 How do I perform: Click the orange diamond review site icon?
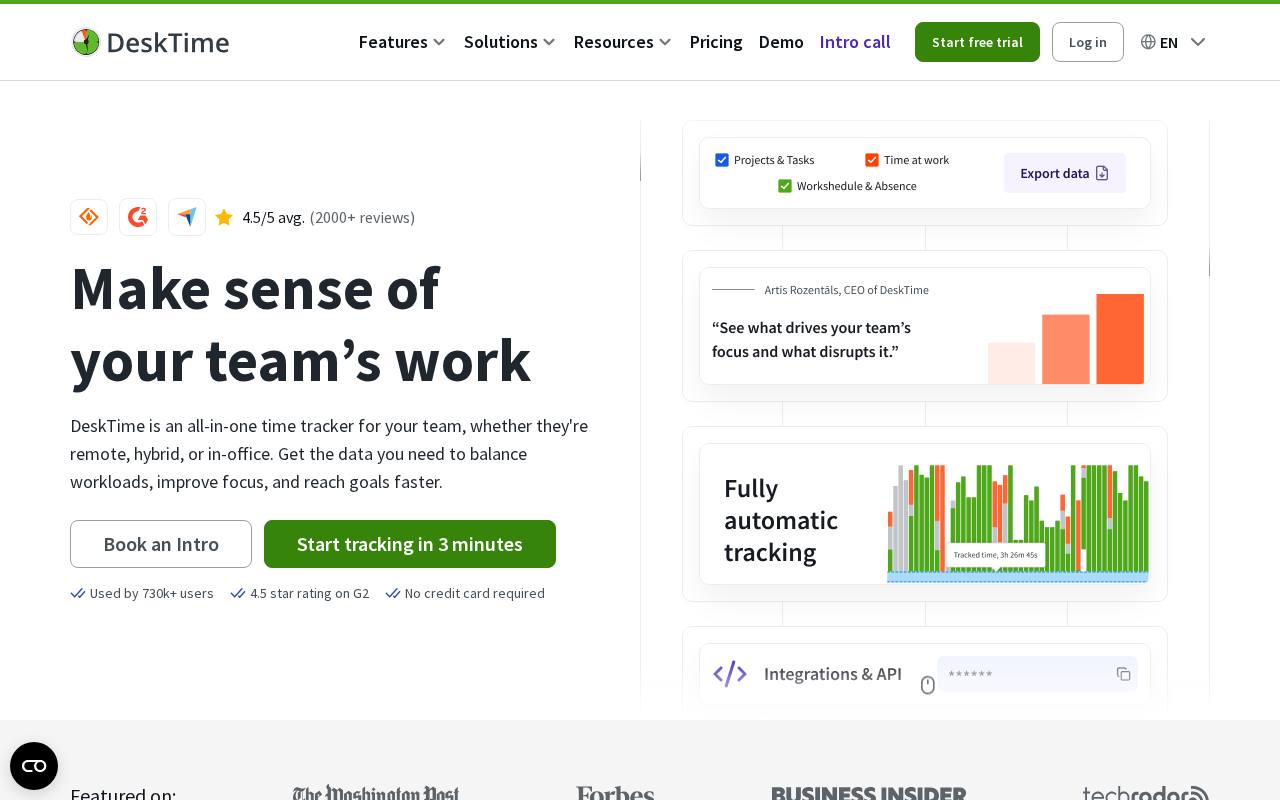click(x=89, y=217)
